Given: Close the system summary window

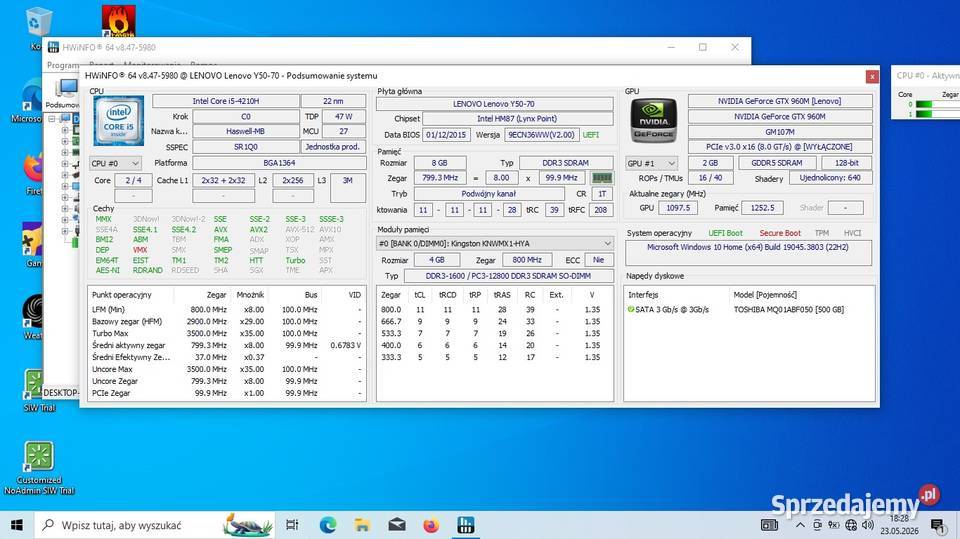Looking at the screenshot, I should [x=872, y=77].
